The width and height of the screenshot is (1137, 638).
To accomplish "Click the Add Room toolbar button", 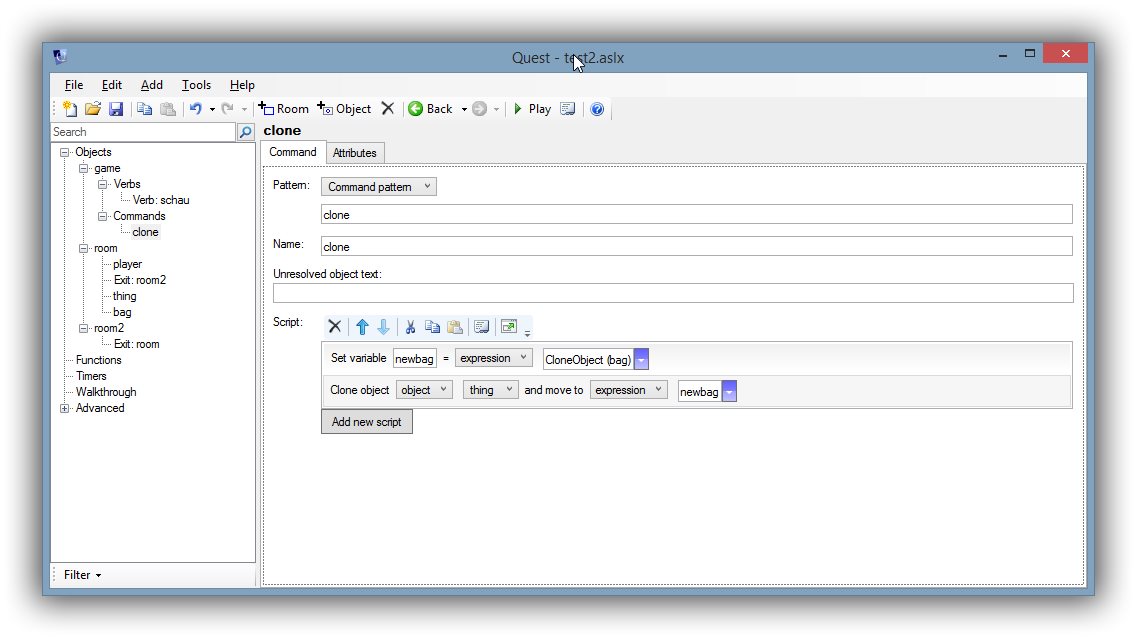I will (x=284, y=109).
